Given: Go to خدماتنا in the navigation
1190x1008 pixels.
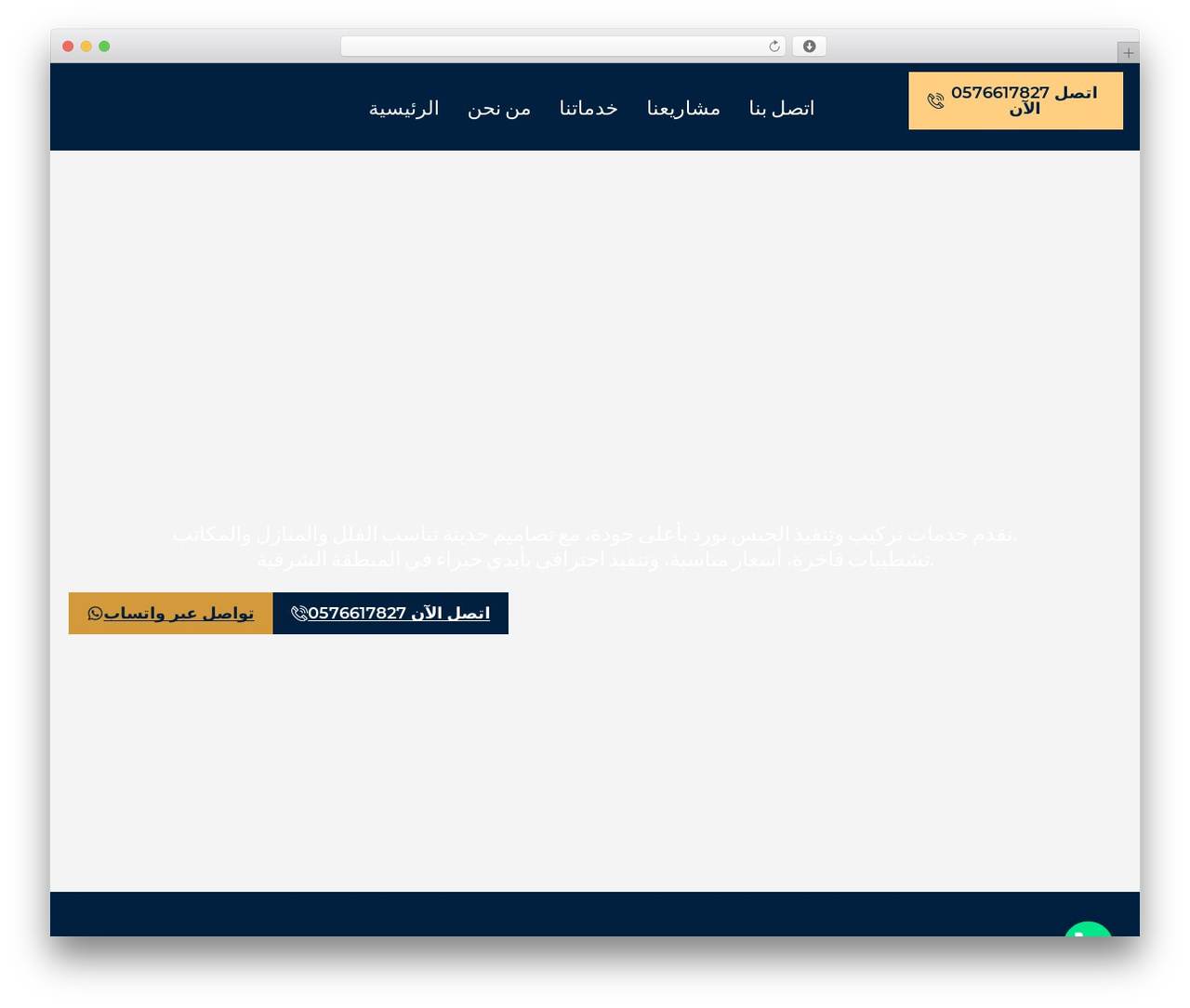Looking at the screenshot, I should tap(588, 108).
